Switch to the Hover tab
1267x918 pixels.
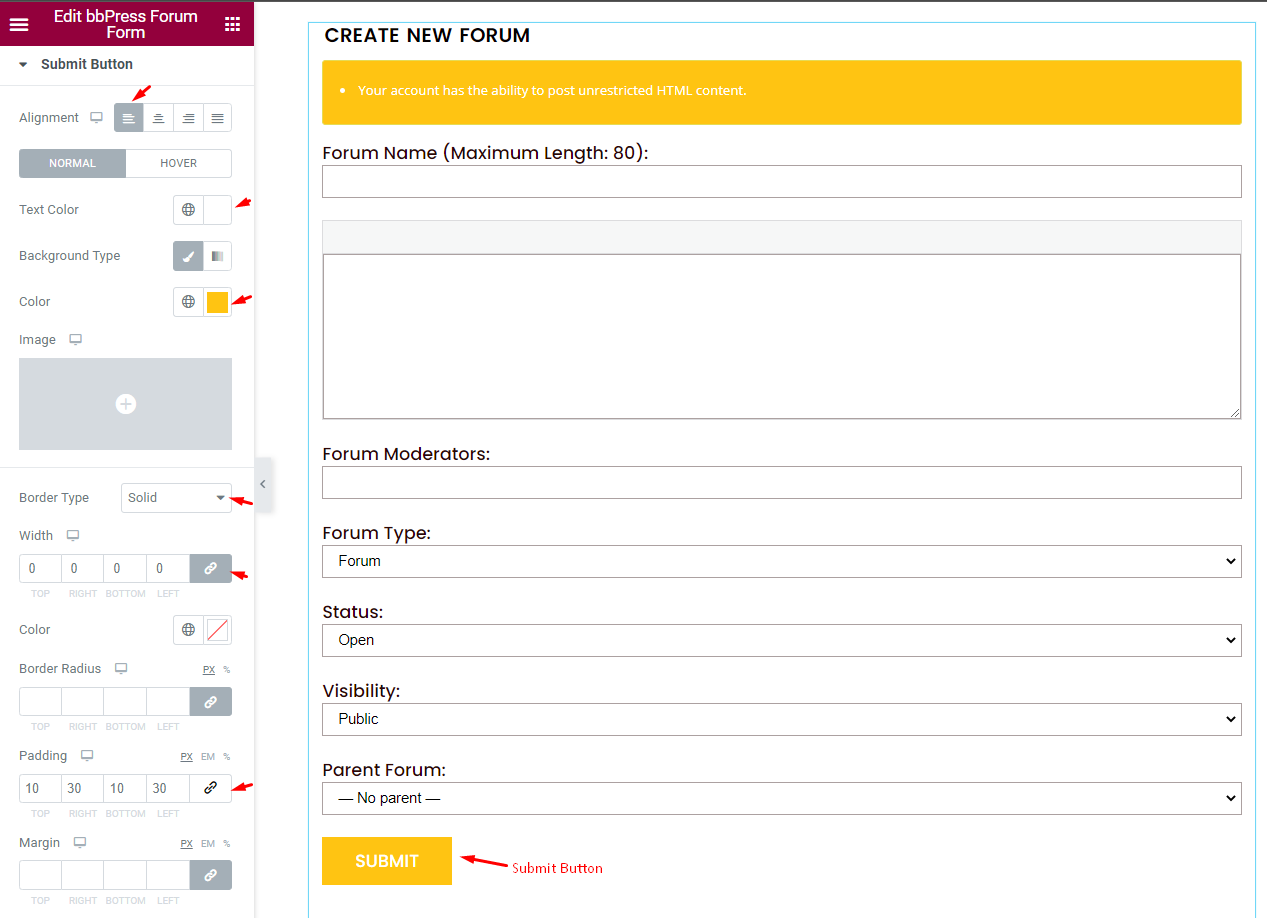[x=179, y=163]
